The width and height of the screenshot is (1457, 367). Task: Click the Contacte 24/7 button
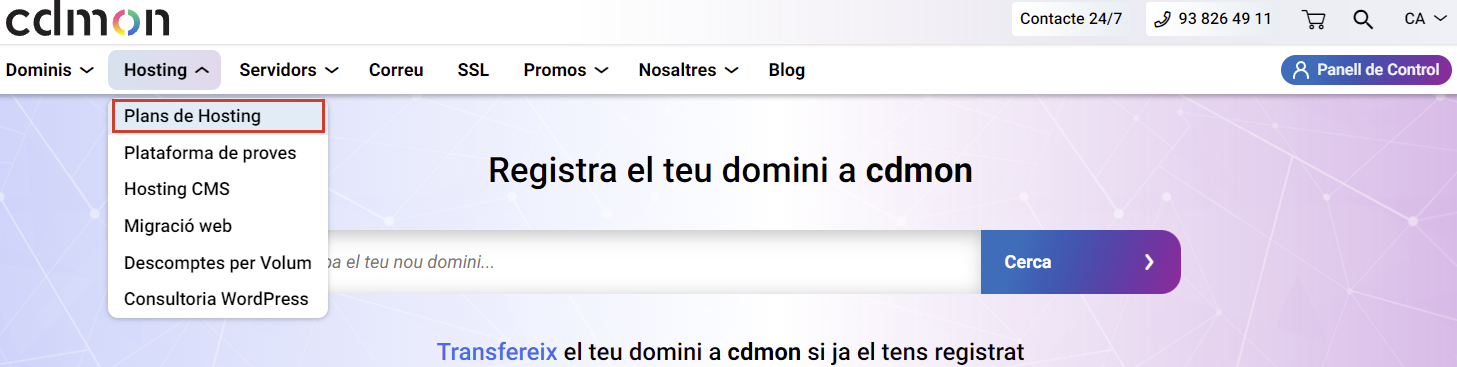1071,19
